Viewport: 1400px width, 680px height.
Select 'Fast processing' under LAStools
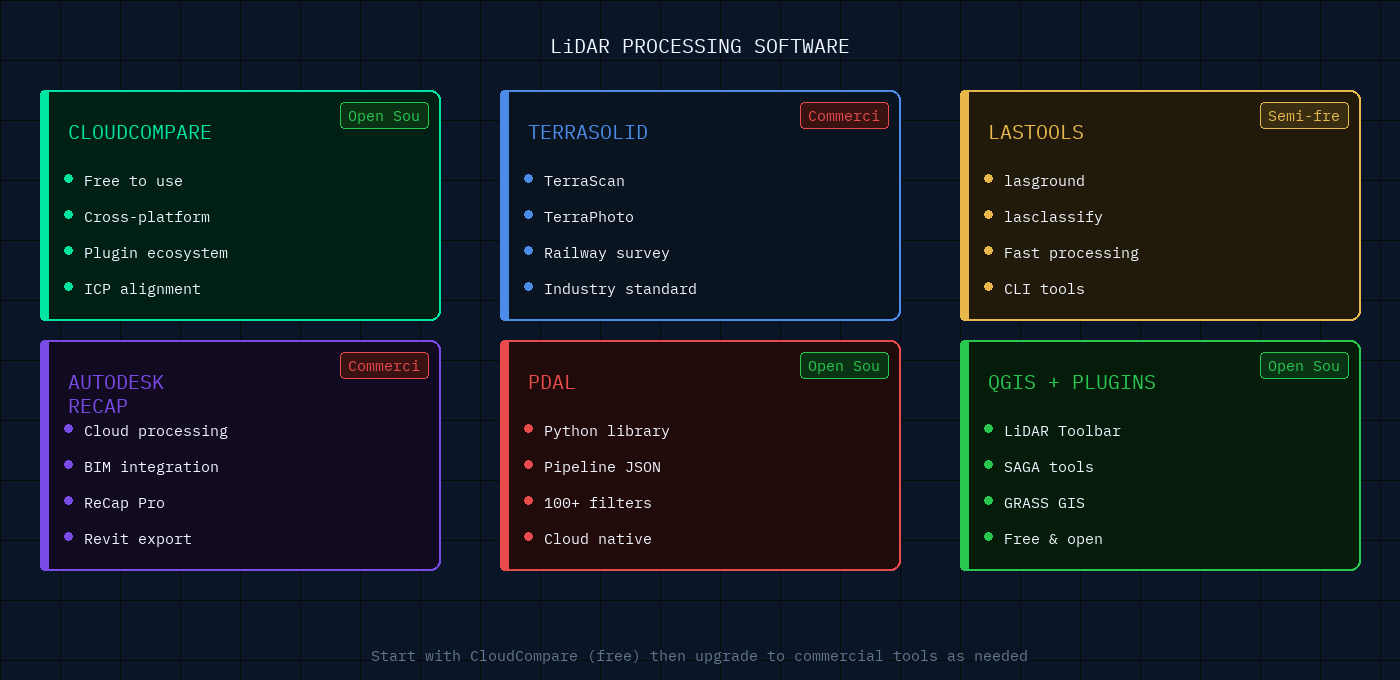tap(1071, 253)
